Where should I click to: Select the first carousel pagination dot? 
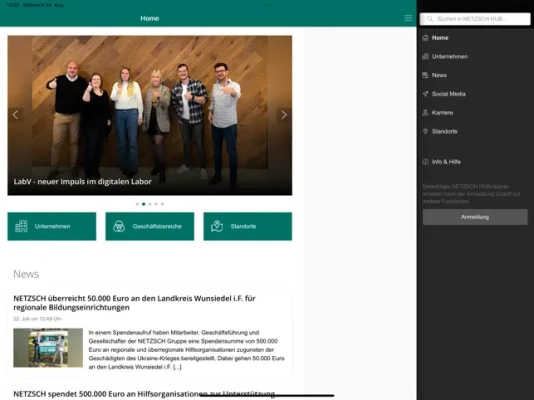point(137,204)
